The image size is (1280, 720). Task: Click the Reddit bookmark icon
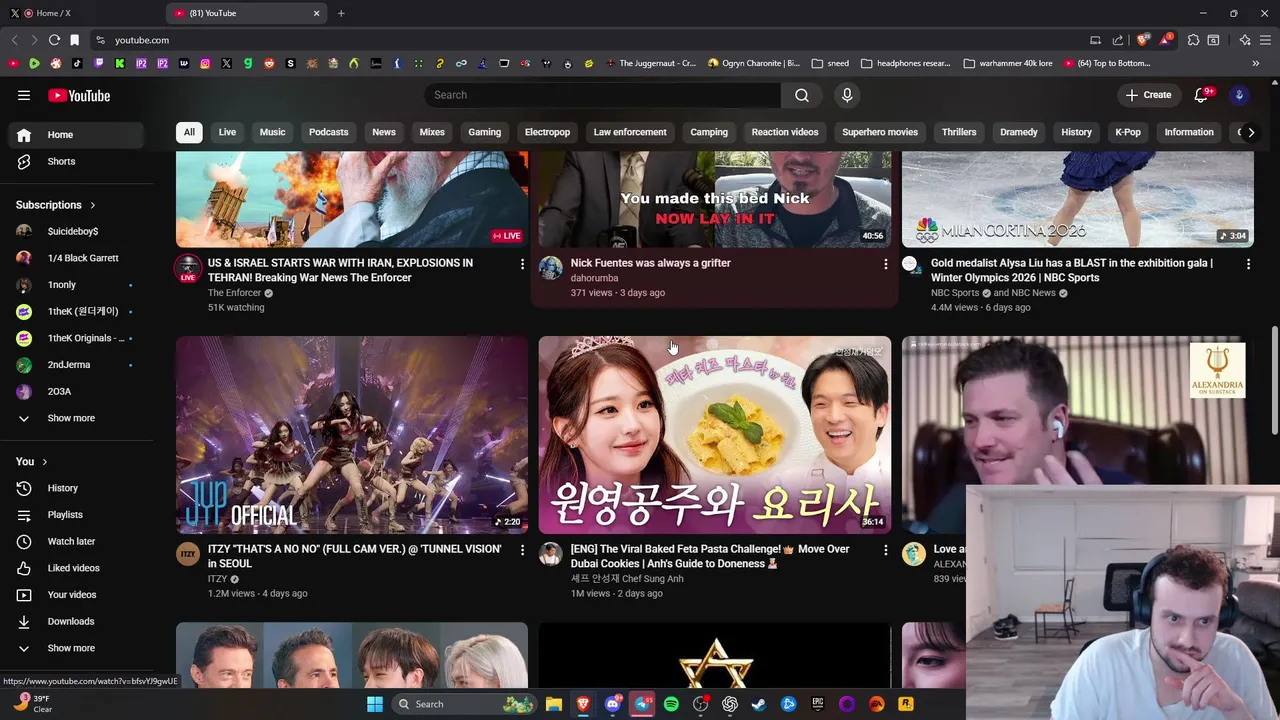coord(269,63)
